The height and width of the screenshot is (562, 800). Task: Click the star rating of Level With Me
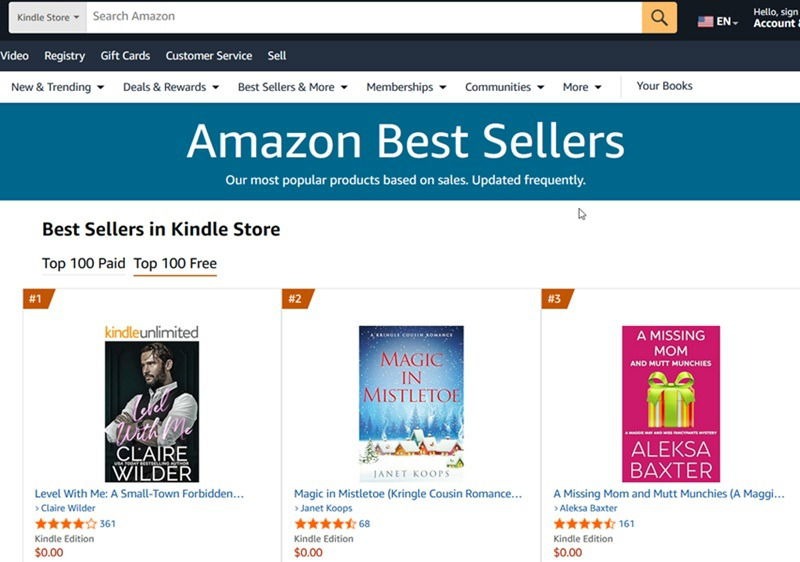(66, 523)
